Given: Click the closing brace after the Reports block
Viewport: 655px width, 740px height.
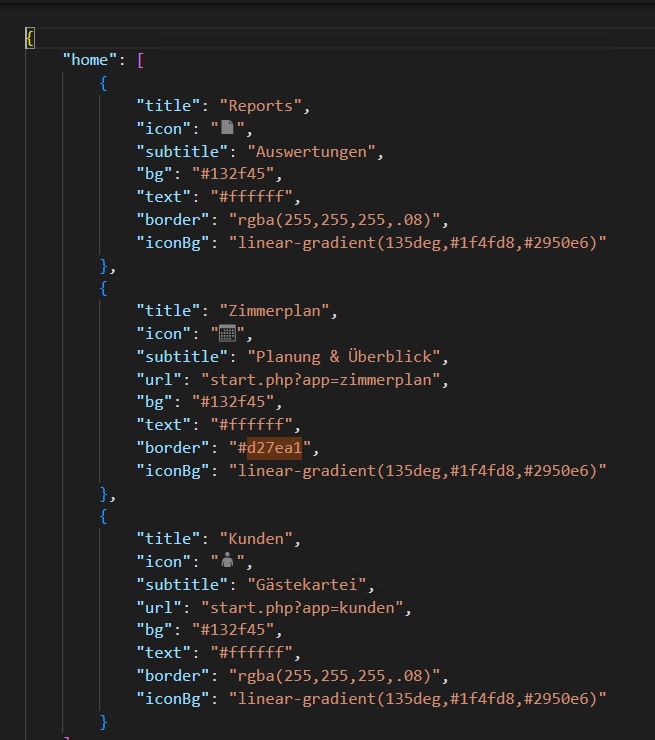Looking at the screenshot, I should click(x=104, y=266).
